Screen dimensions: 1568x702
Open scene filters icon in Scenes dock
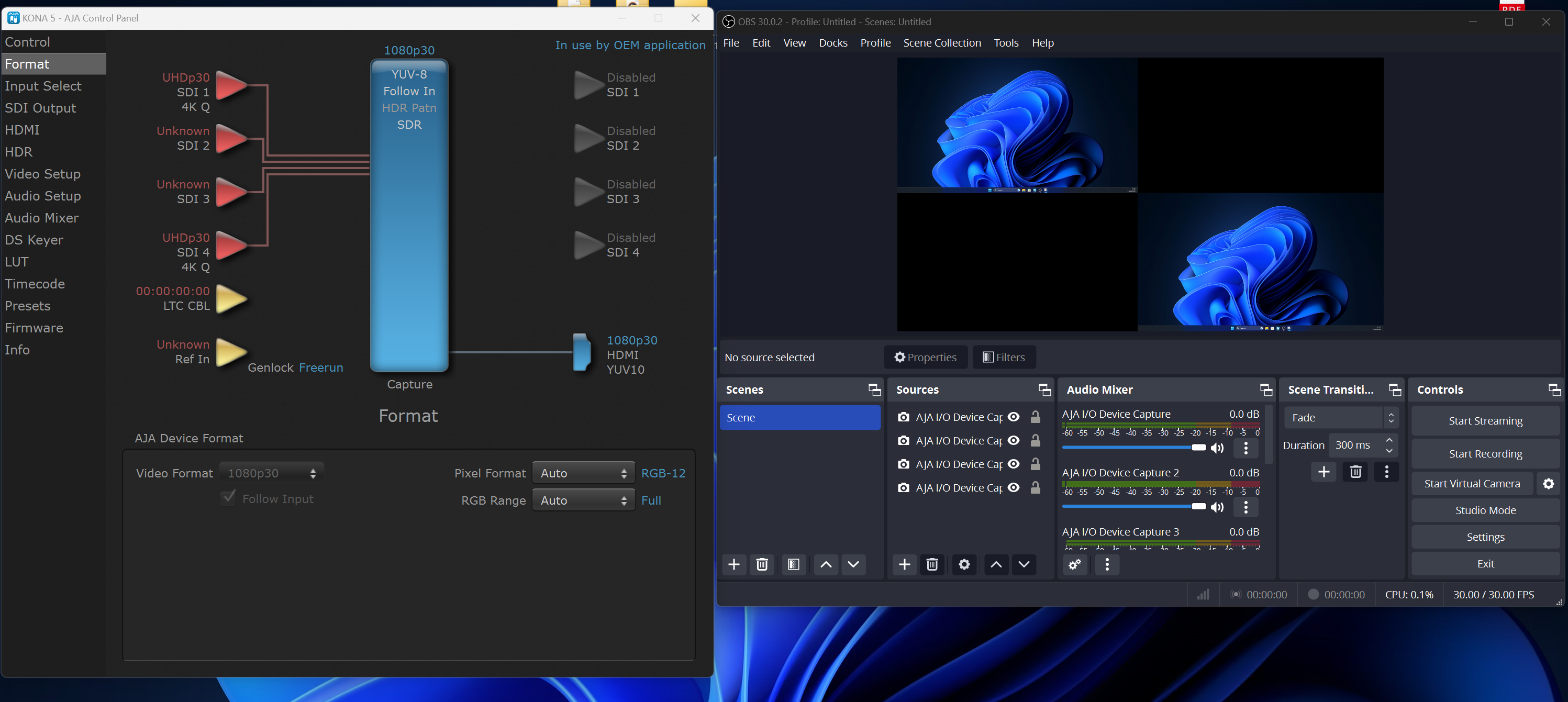click(x=793, y=564)
